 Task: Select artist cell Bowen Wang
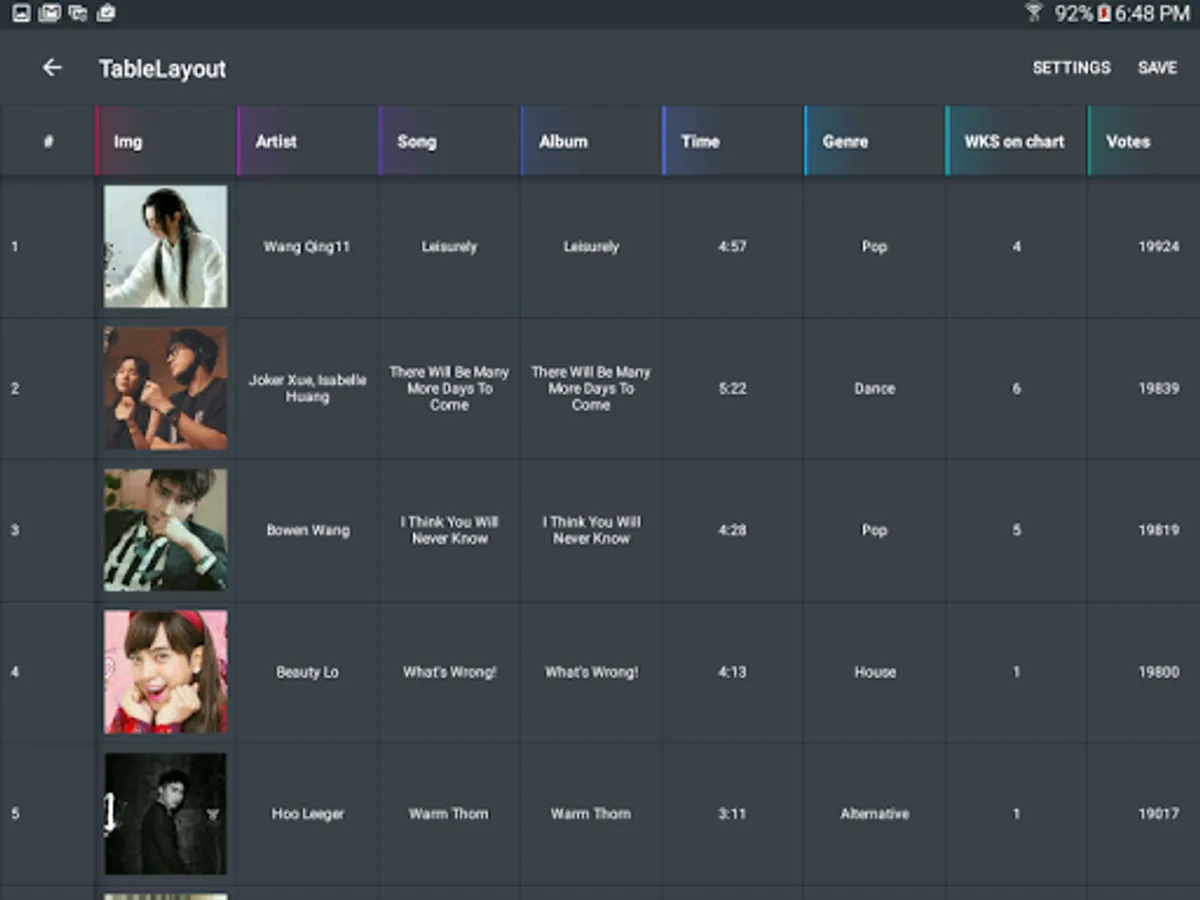(x=308, y=530)
